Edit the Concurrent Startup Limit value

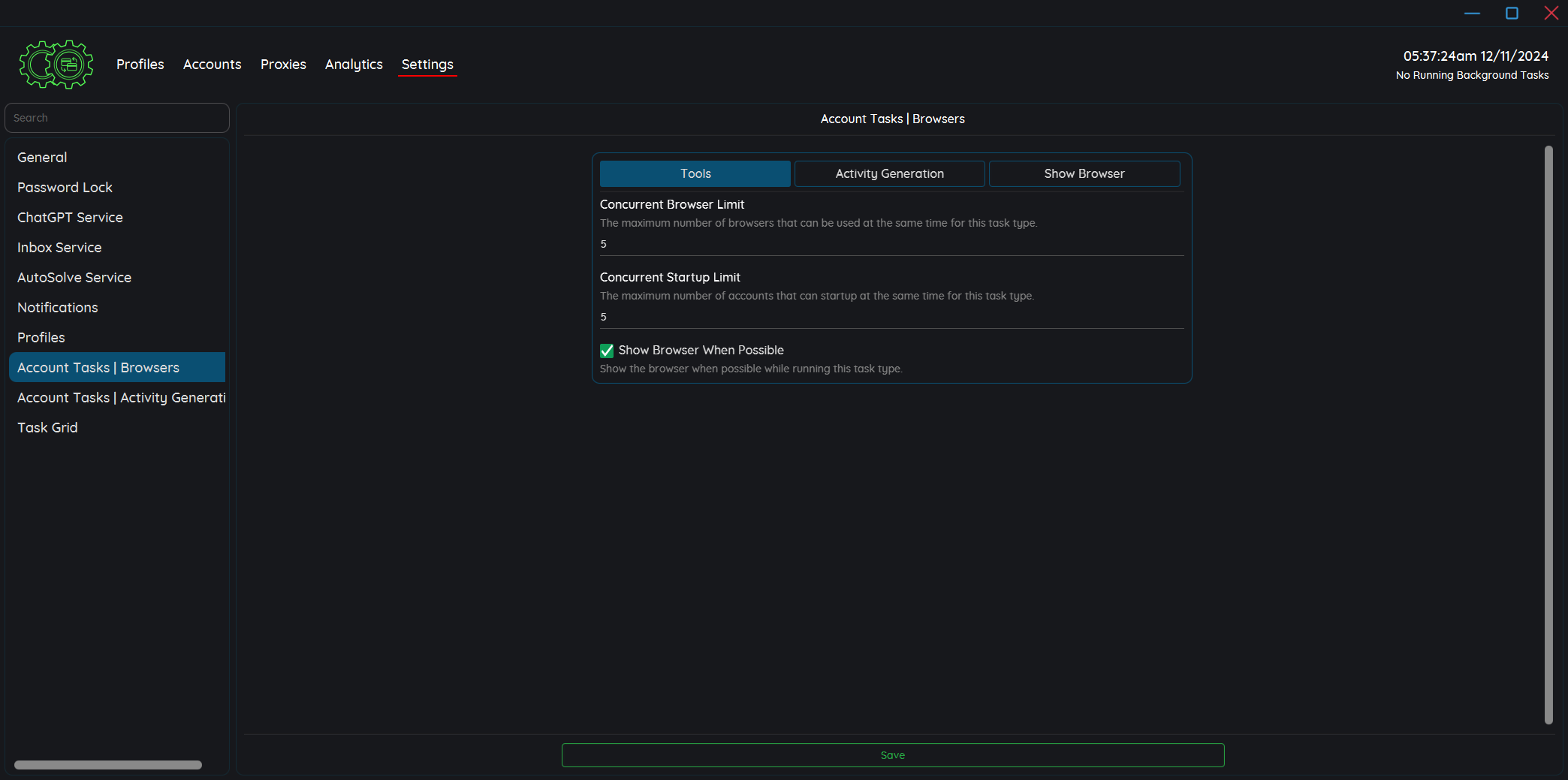pyautogui.click(x=891, y=317)
